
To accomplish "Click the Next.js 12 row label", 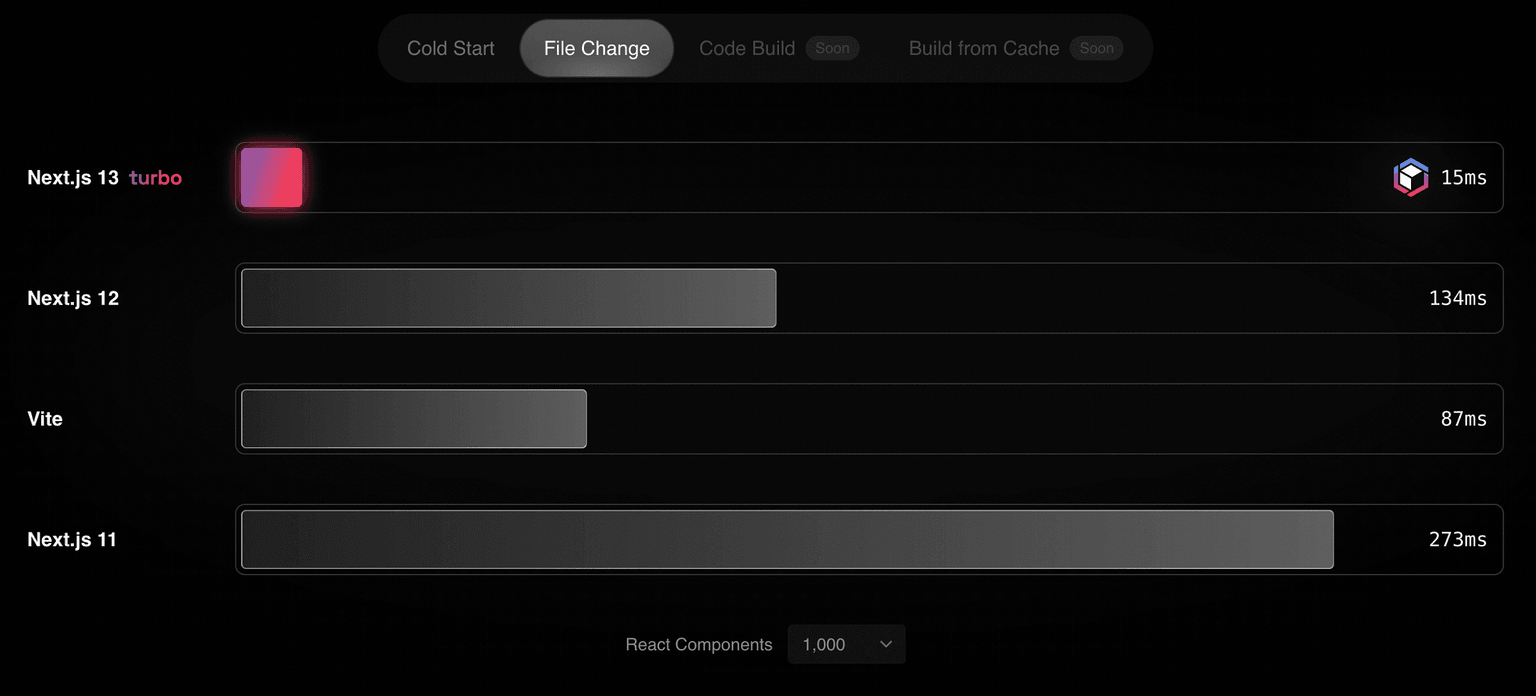I will click(x=73, y=298).
